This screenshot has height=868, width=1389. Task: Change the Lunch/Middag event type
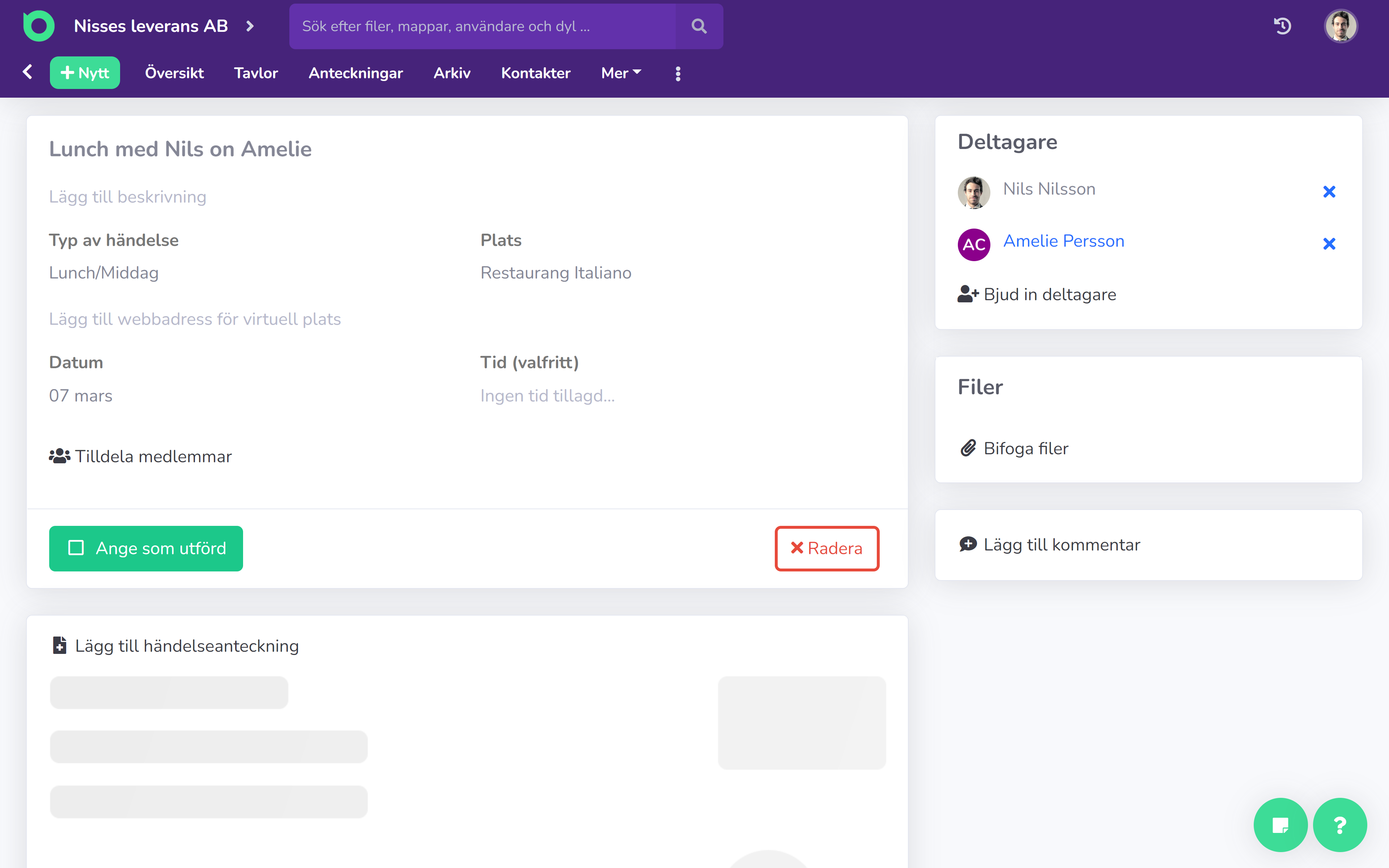[104, 273]
